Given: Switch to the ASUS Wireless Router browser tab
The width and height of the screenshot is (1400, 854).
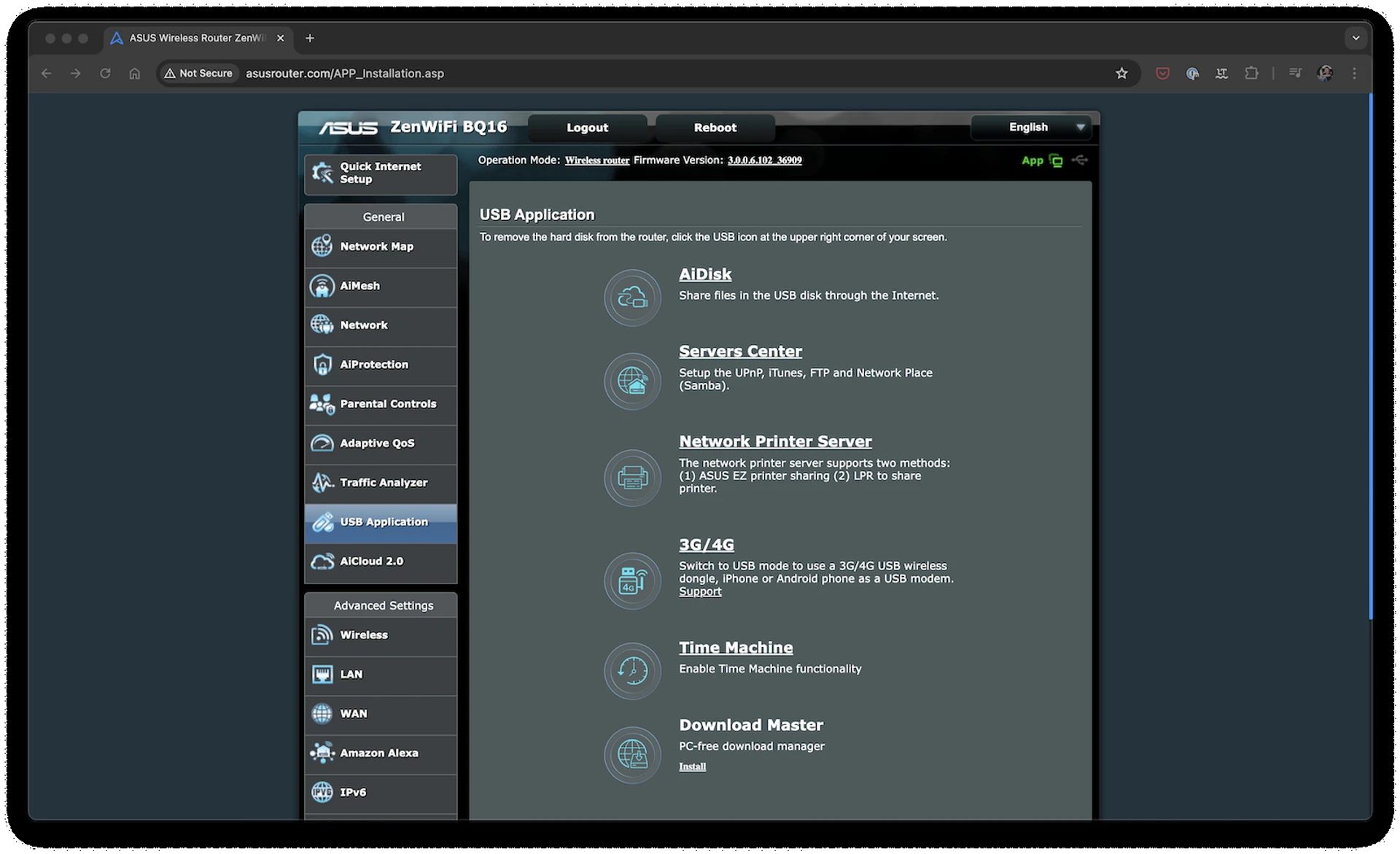Looking at the screenshot, I should (x=197, y=38).
